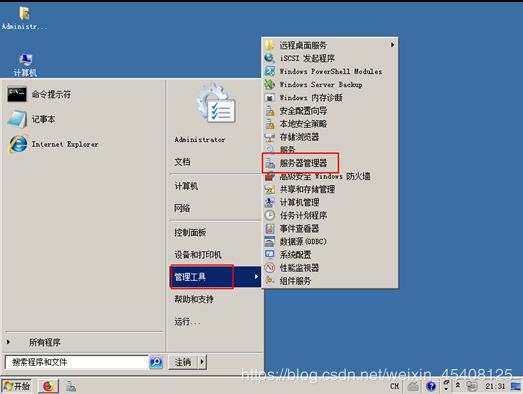
Task: Open 存储浏览器
Action: point(330,137)
